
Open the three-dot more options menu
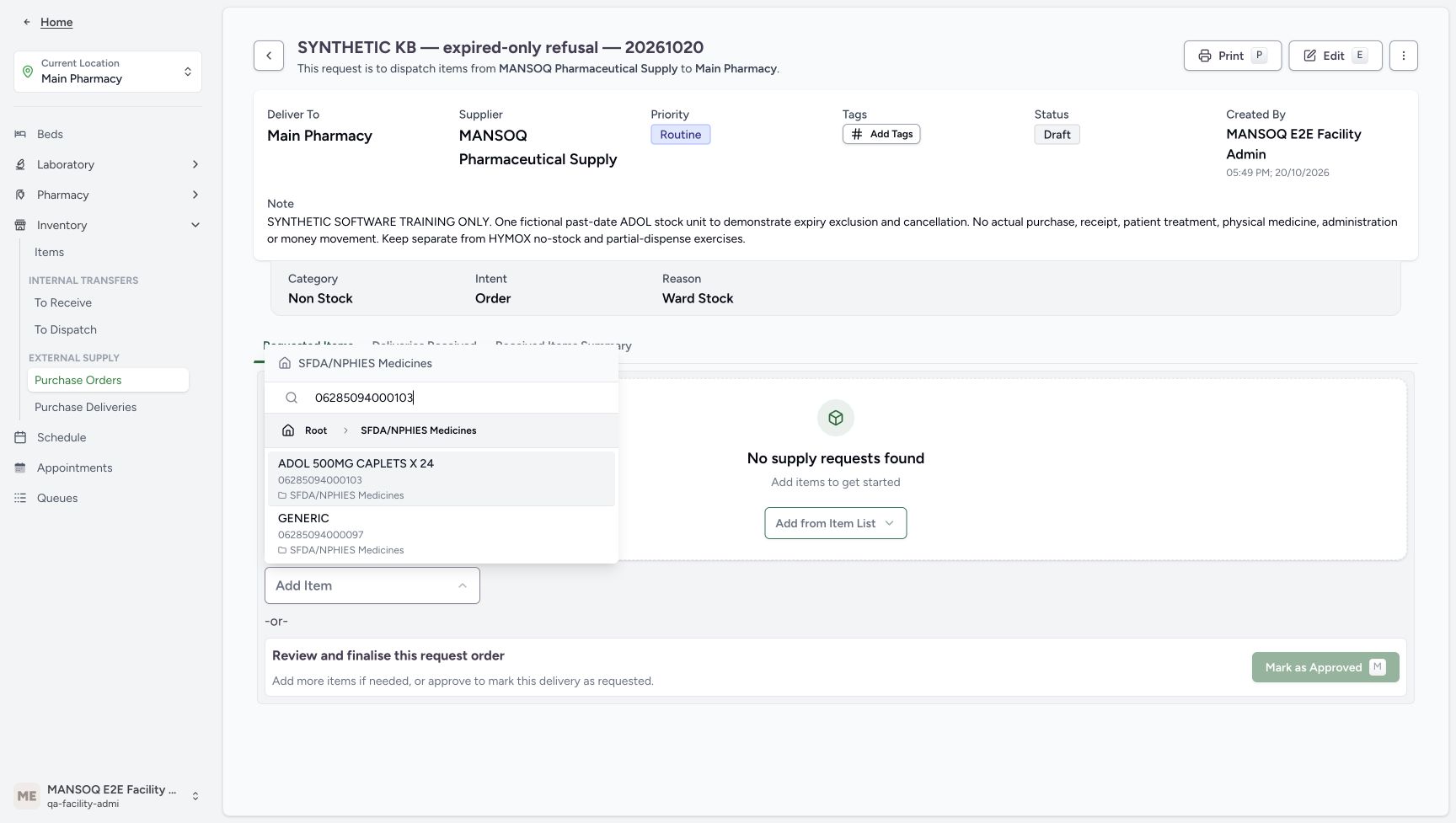coord(1404,56)
